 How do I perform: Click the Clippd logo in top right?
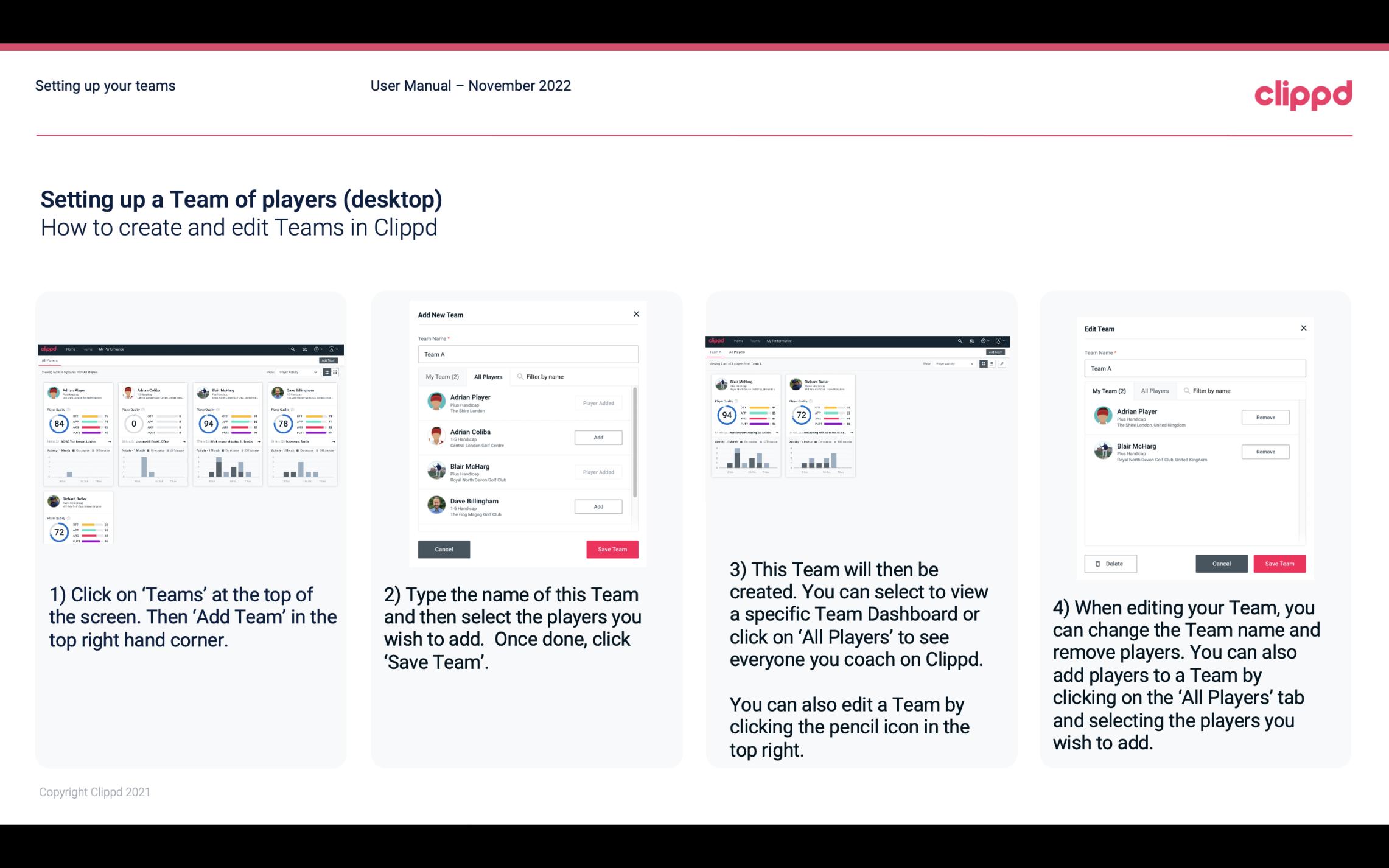pos(1303,94)
